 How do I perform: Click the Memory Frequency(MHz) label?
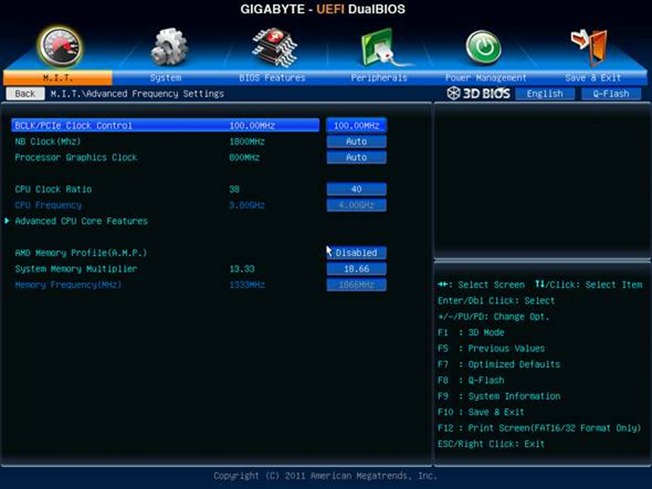pyautogui.click(x=68, y=285)
